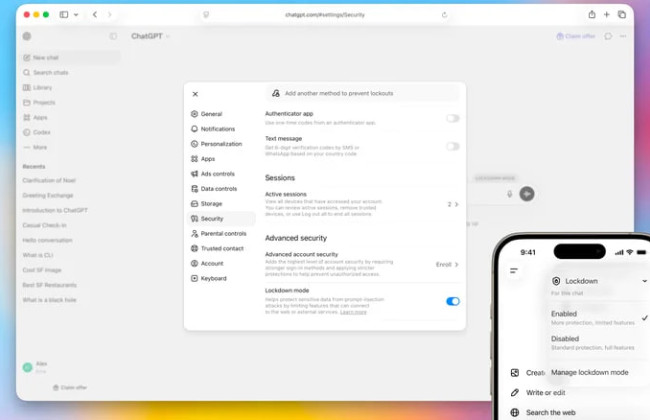Open Parental controls settings section
The image size is (650, 420).
pos(221,233)
